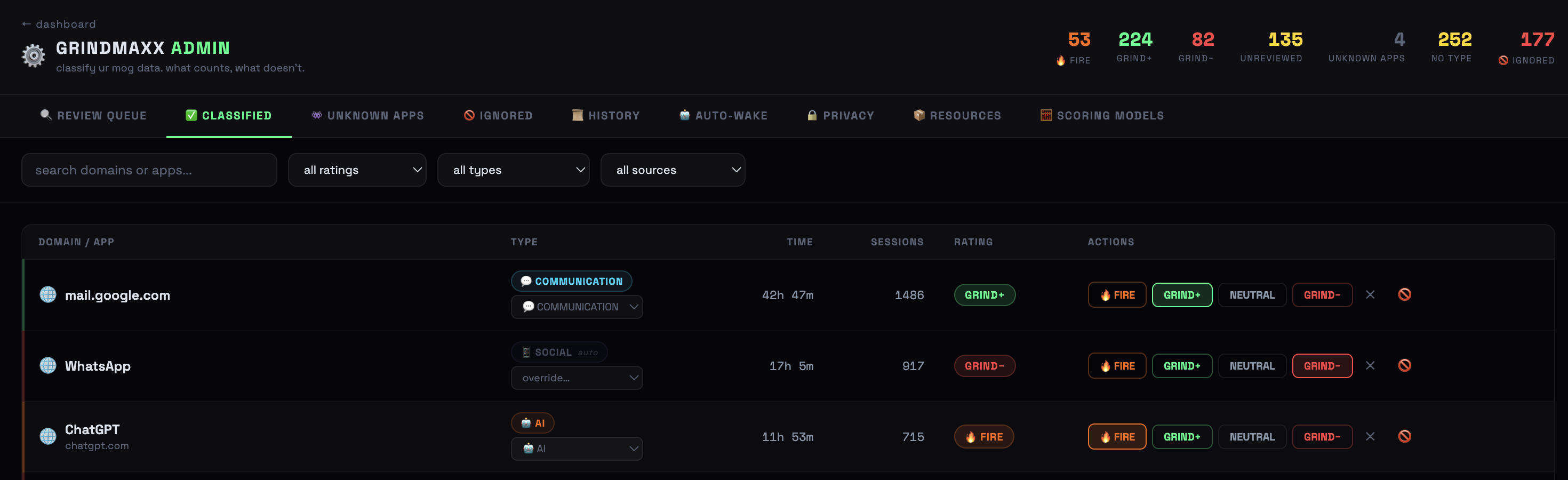Open the Unknown Apps tab
This screenshot has width=1568, height=480.
tap(367, 116)
